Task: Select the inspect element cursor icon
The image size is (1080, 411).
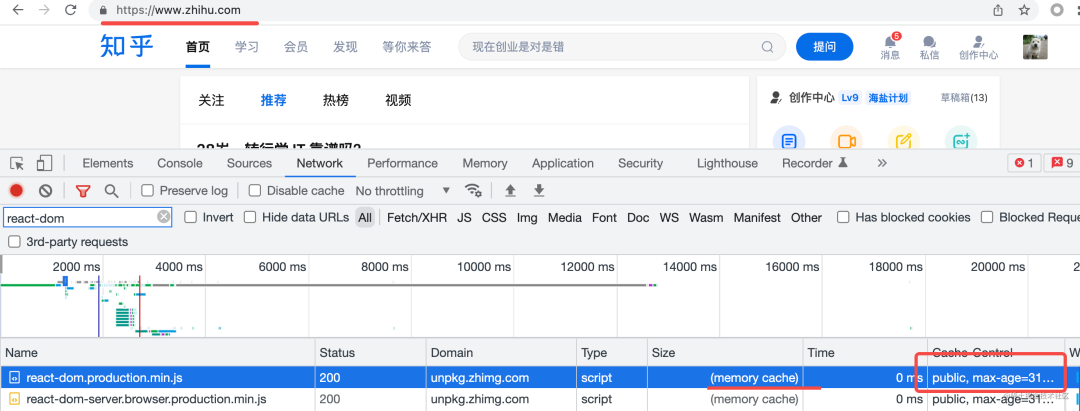Action: click(17, 163)
